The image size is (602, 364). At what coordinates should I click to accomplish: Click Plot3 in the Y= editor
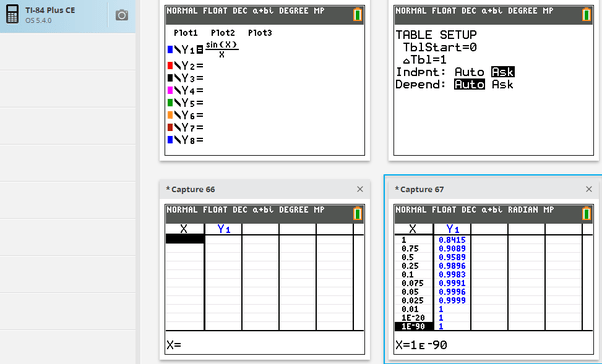tap(260, 33)
